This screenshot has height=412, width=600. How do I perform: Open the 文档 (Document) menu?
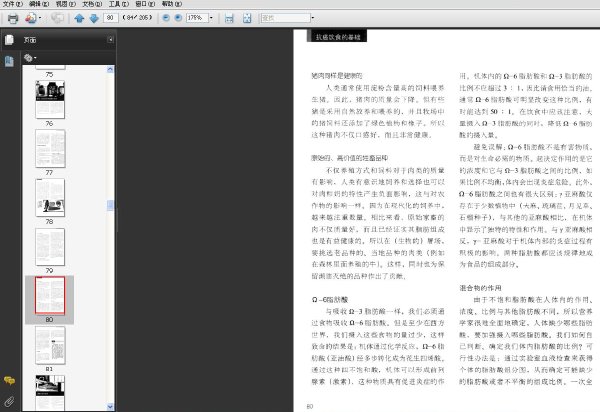(92, 4)
